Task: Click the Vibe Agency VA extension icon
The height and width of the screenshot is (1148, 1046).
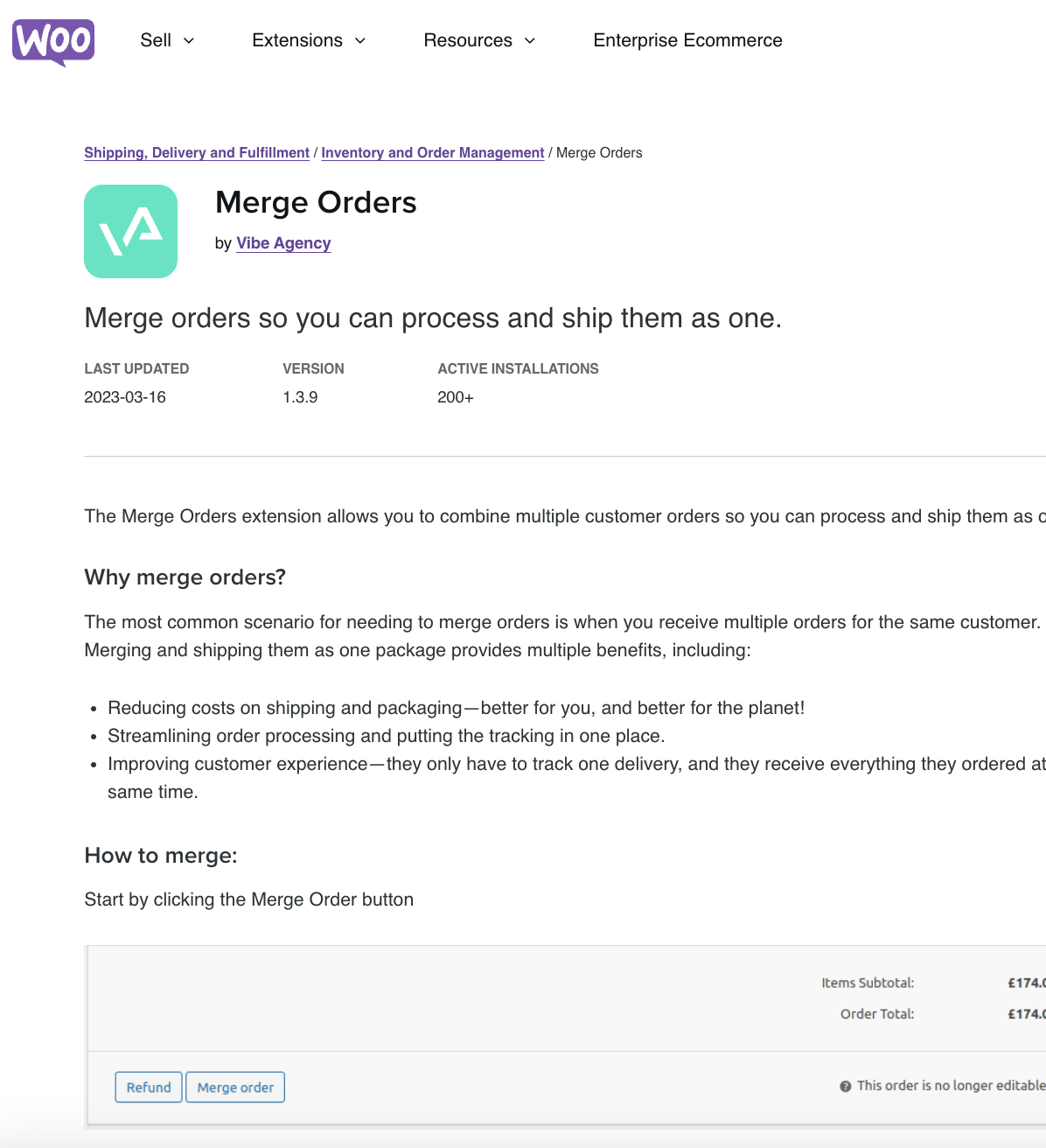Action: pos(130,231)
